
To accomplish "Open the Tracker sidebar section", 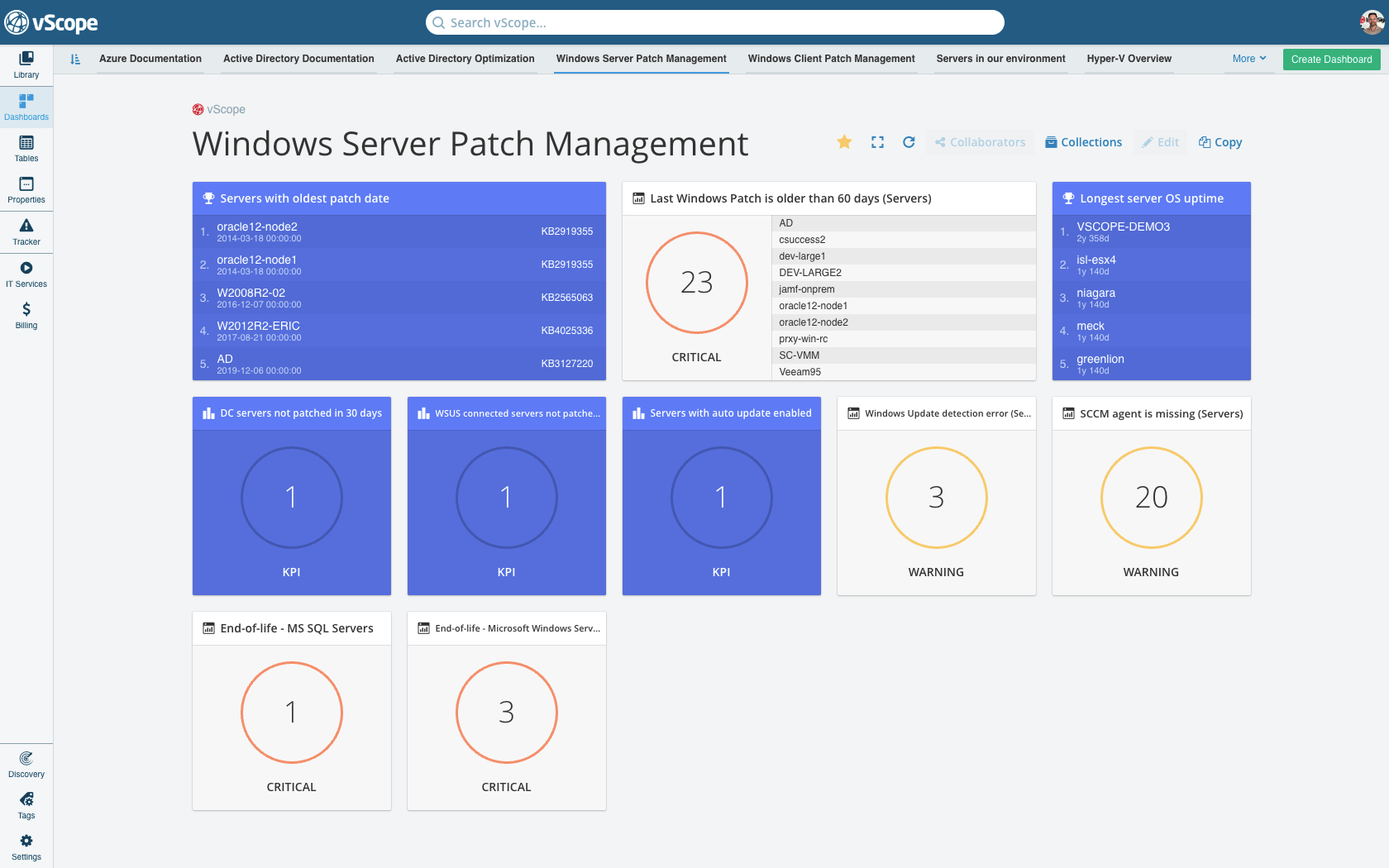I will [26, 232].
